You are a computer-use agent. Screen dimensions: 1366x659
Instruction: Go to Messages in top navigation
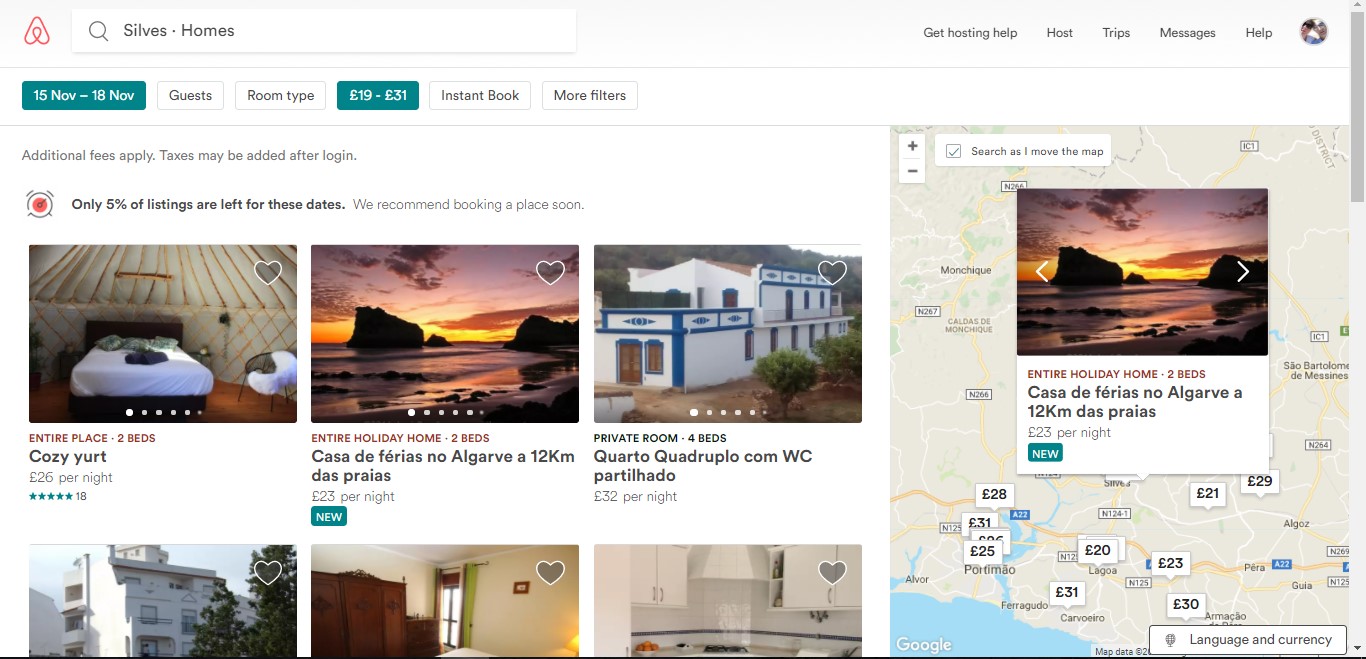tap(1187, 33)
